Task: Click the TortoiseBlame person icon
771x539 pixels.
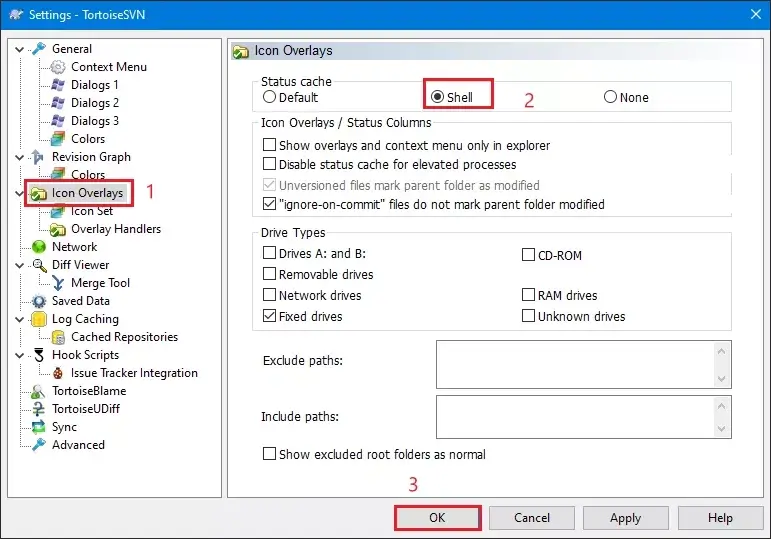Action: [x=38, y=391]
